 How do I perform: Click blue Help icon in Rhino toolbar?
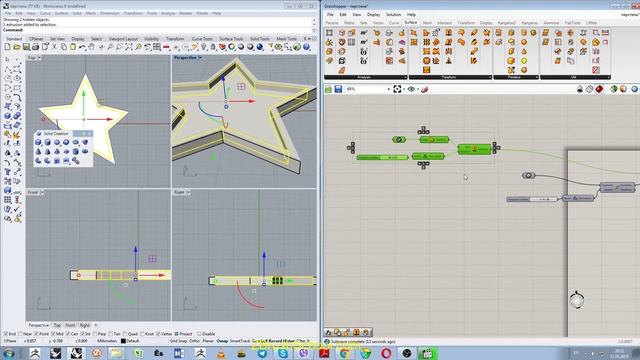pos(307,47)
